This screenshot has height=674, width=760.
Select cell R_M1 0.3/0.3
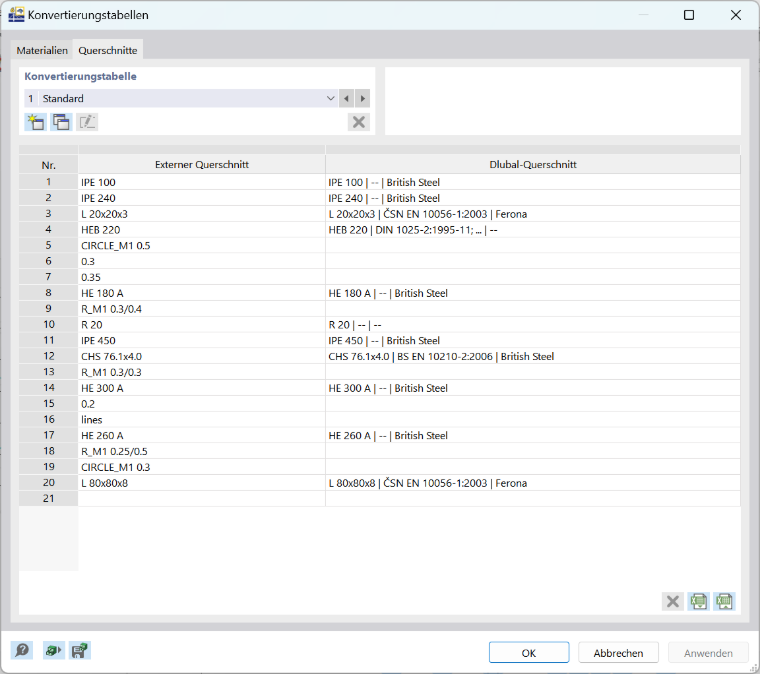pyautogui.click(x=202, y=372)
